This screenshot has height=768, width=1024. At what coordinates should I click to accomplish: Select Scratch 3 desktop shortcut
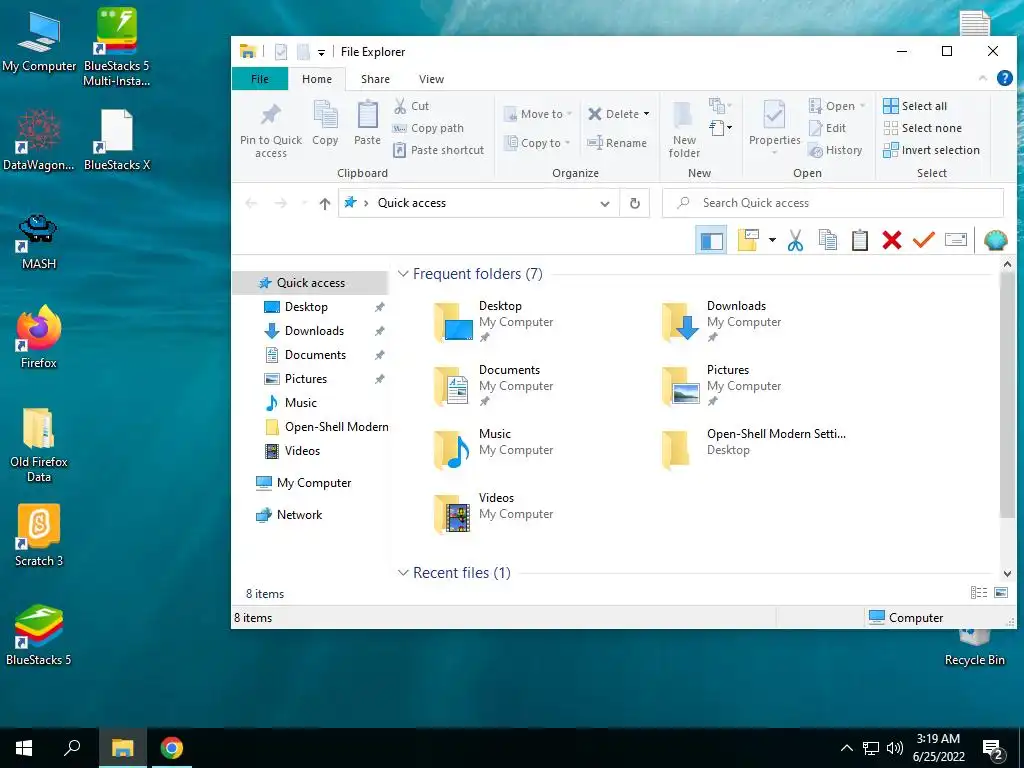39,536
